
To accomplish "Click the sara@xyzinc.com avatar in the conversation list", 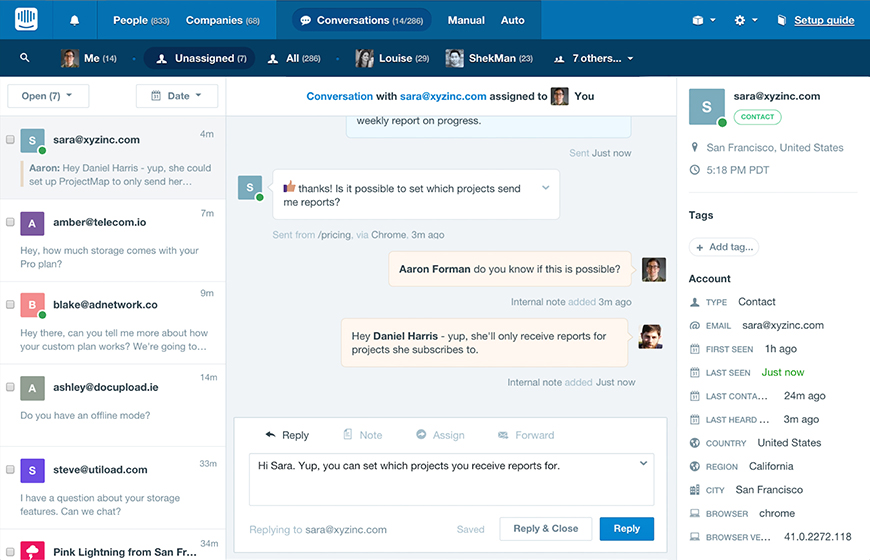I will (32, 141).
